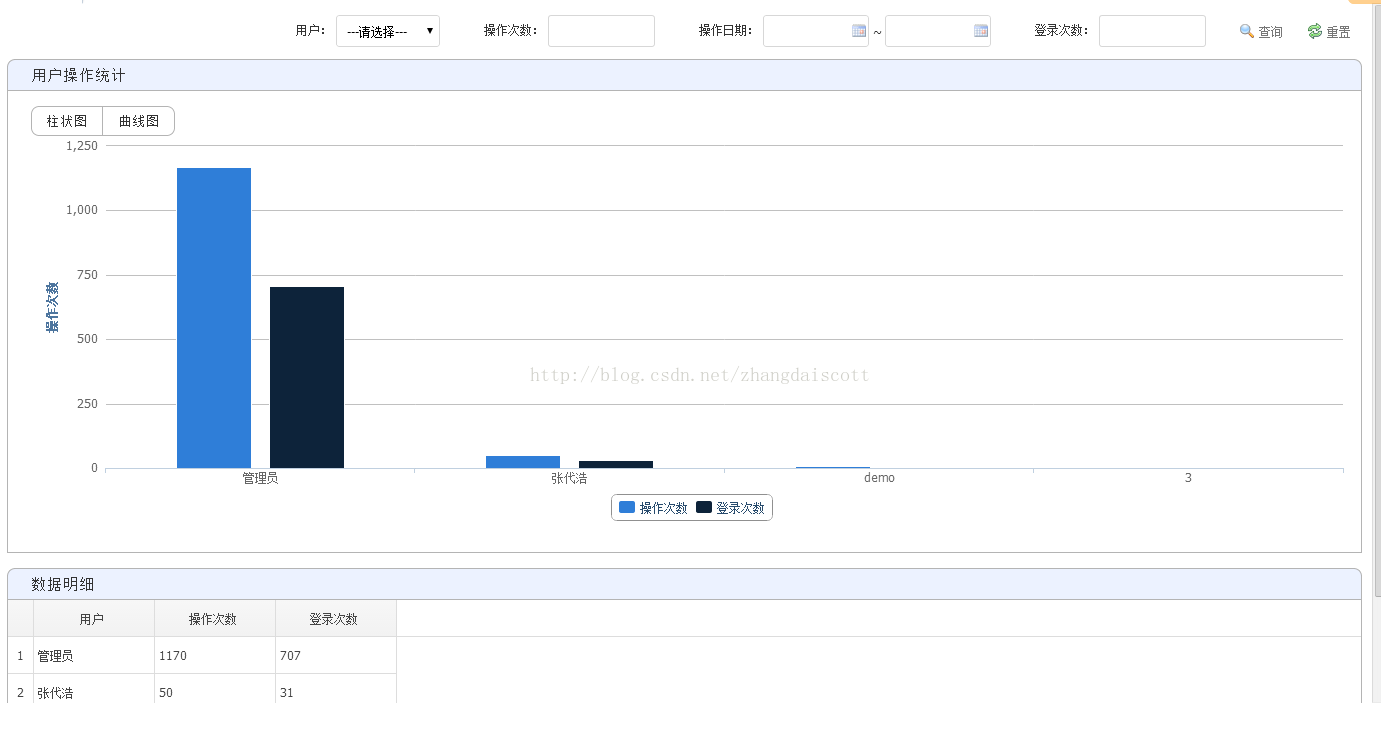The height and width of the screenshot is (729, 1381).
Task: Toggle 登录次数 series in chart legend
Action: point(730,508)
